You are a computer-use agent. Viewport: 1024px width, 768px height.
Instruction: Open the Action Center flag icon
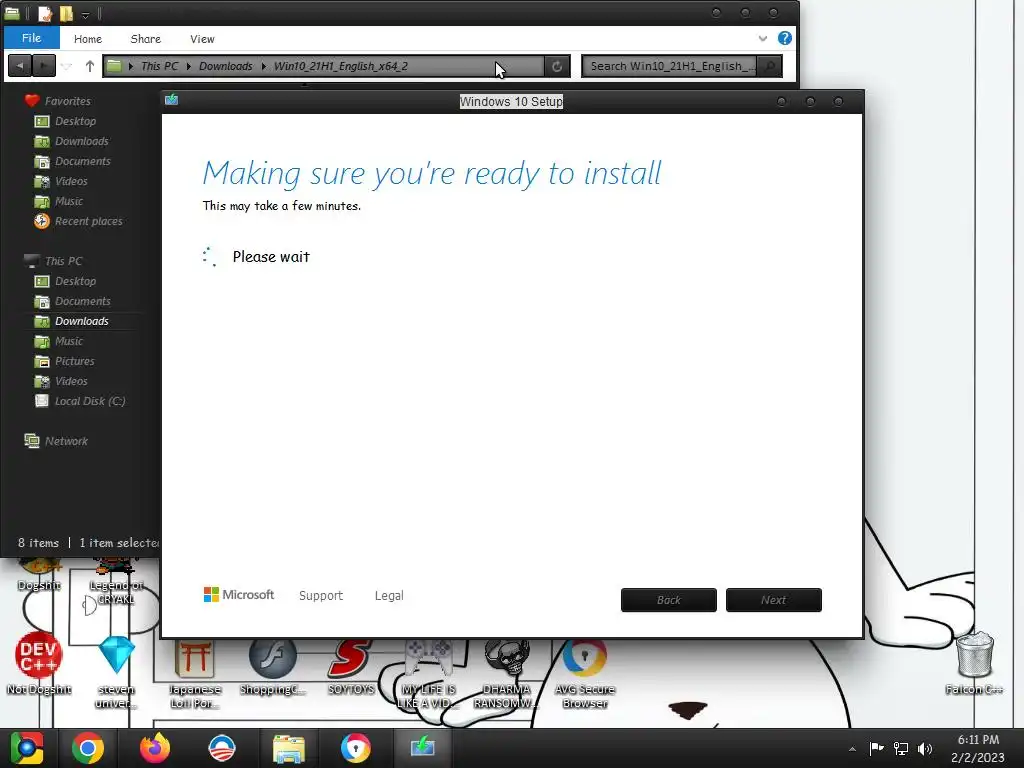point(876,748)
